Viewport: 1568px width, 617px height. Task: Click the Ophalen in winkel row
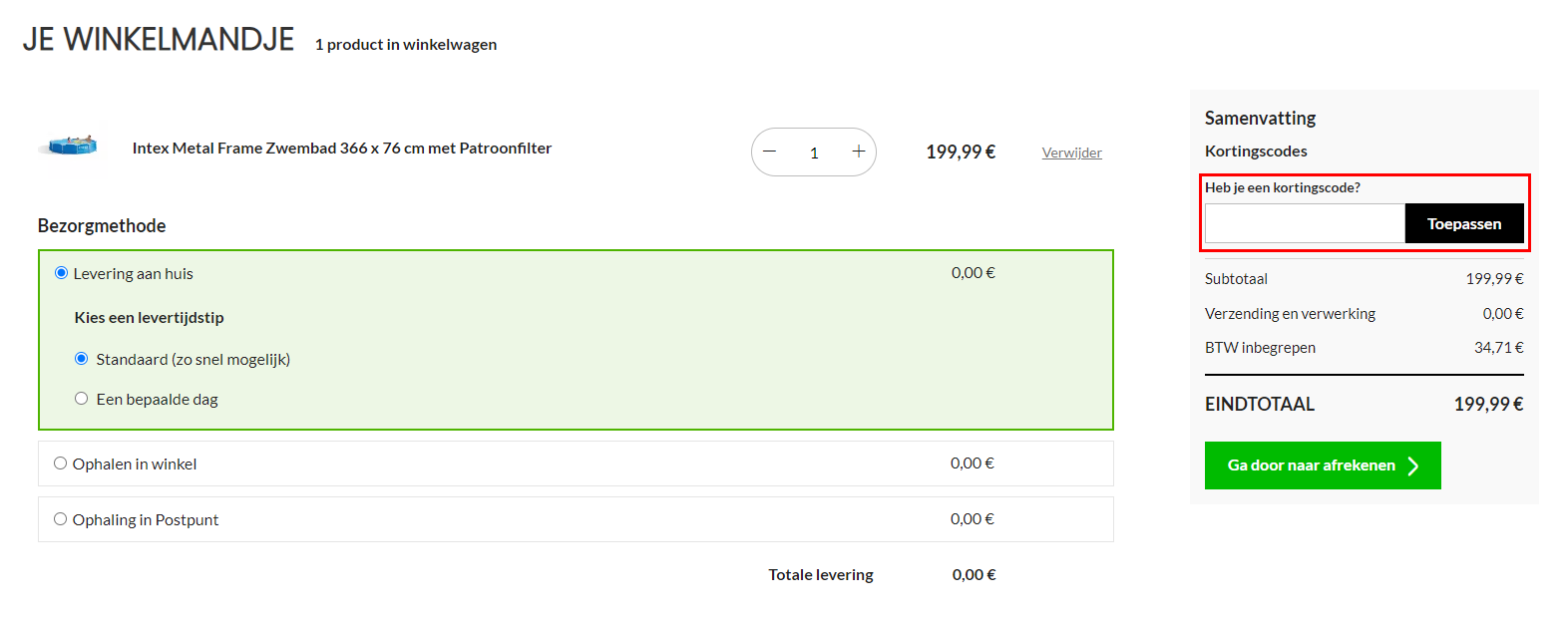click(576, 463)
